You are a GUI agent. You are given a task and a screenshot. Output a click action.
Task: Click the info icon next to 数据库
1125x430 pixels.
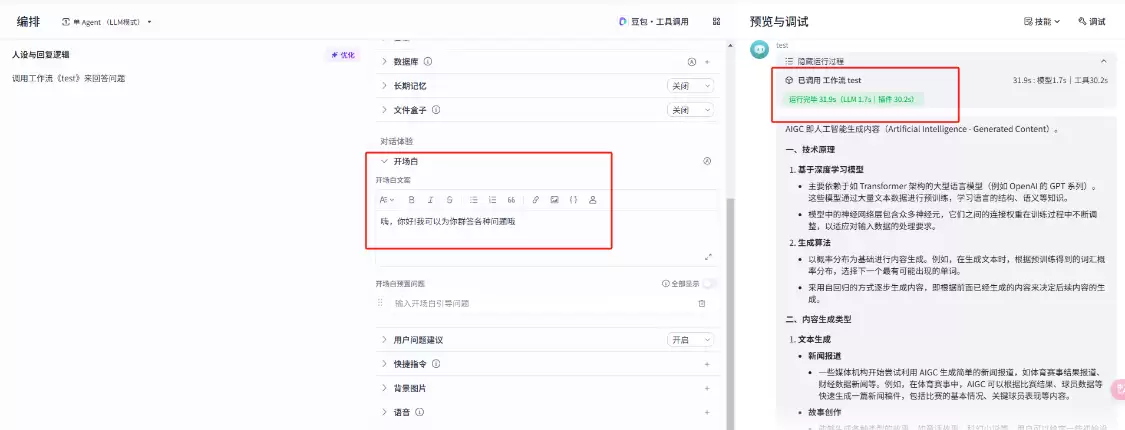(428, 62)
